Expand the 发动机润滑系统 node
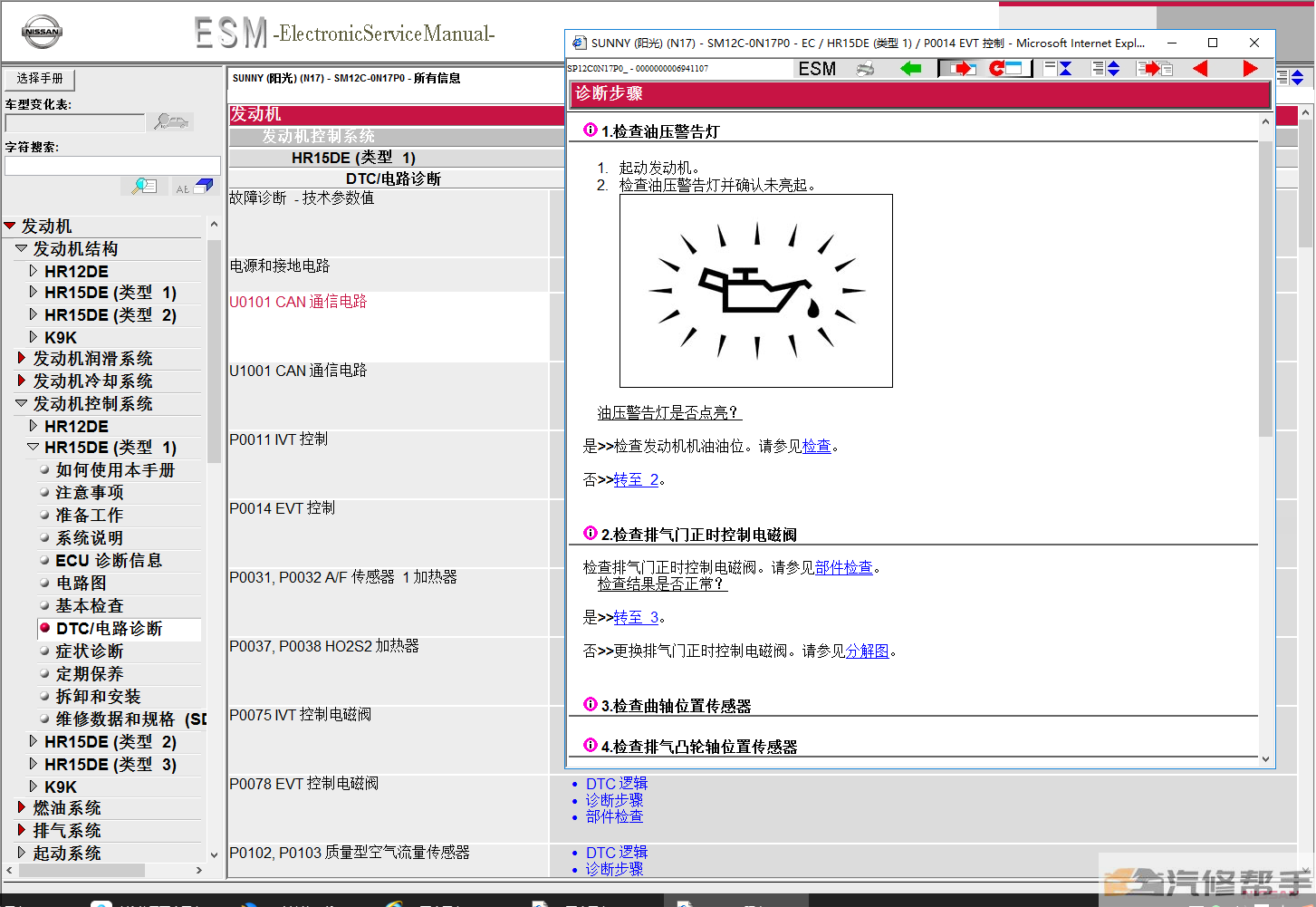This screenshot has height=907, width=1316. [x=22, y=358]
